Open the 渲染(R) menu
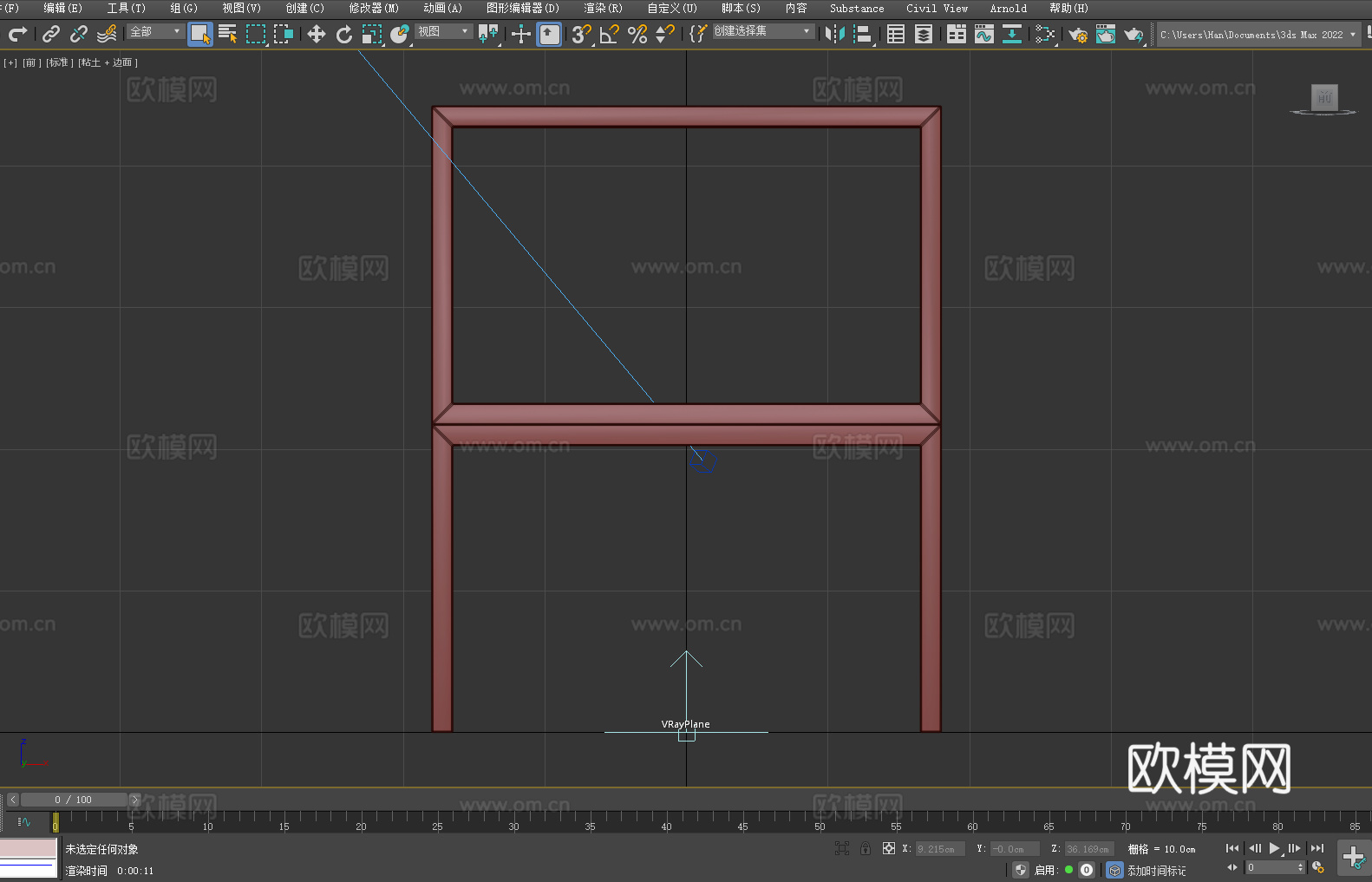 [x=603, y=8]
